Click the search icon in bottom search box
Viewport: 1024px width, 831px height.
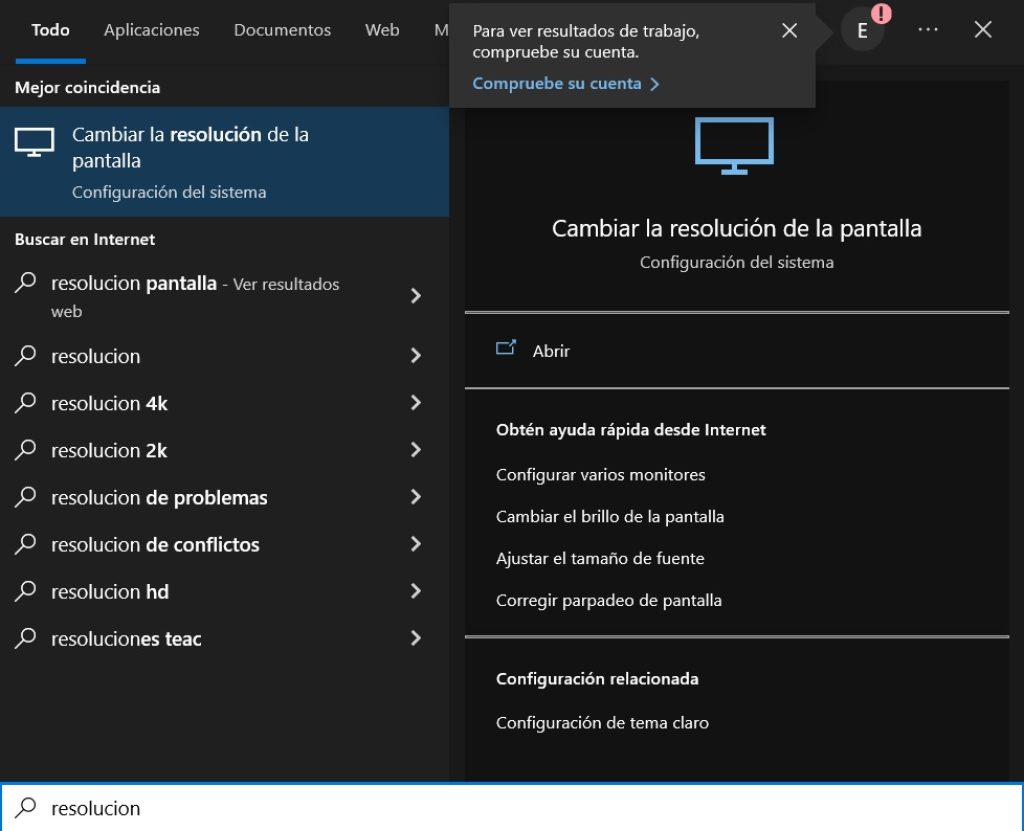[26, 808]
